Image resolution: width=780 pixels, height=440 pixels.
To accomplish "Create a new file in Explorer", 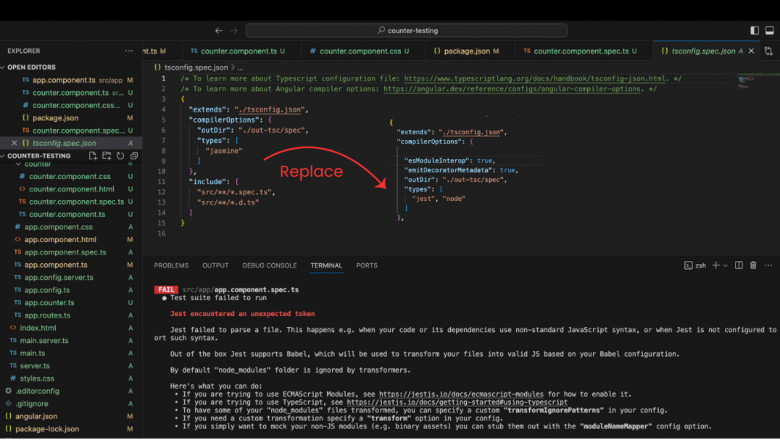I will pyautogui.click(x=93, y=156).
